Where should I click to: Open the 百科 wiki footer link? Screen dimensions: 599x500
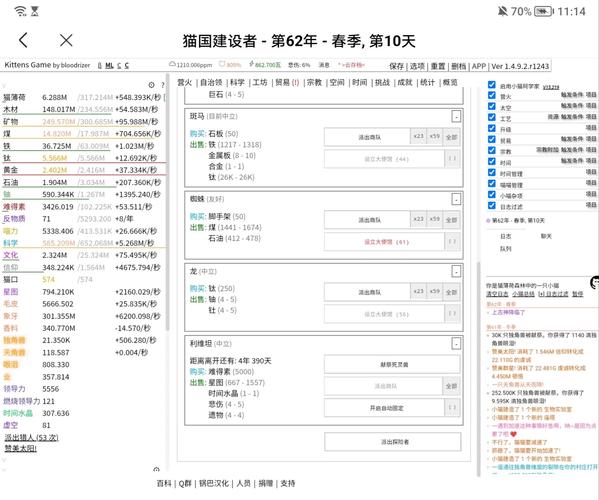164,484
